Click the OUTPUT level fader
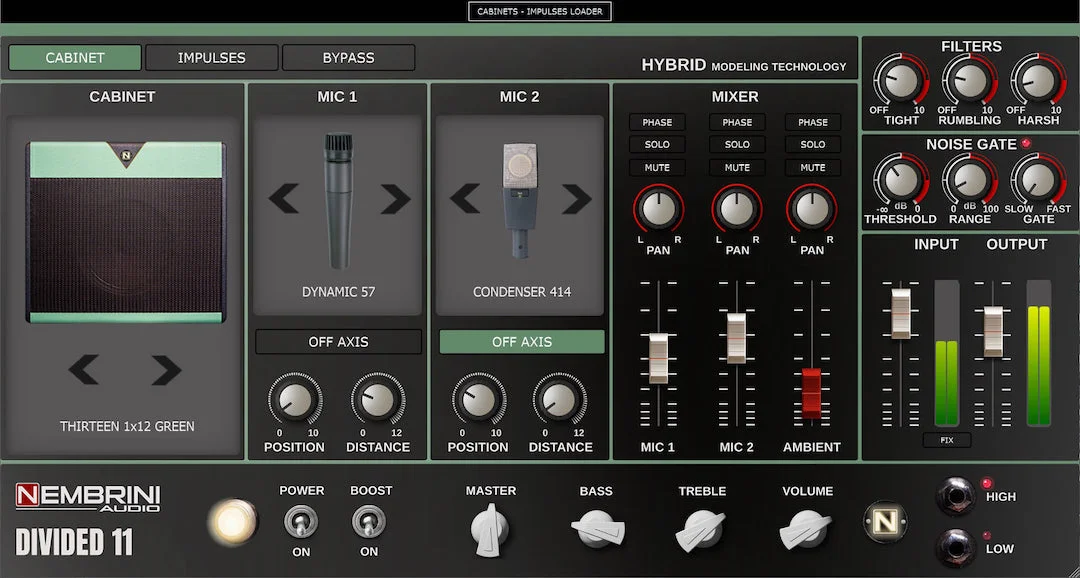1080x578 pixels. [x=993, y=331]
